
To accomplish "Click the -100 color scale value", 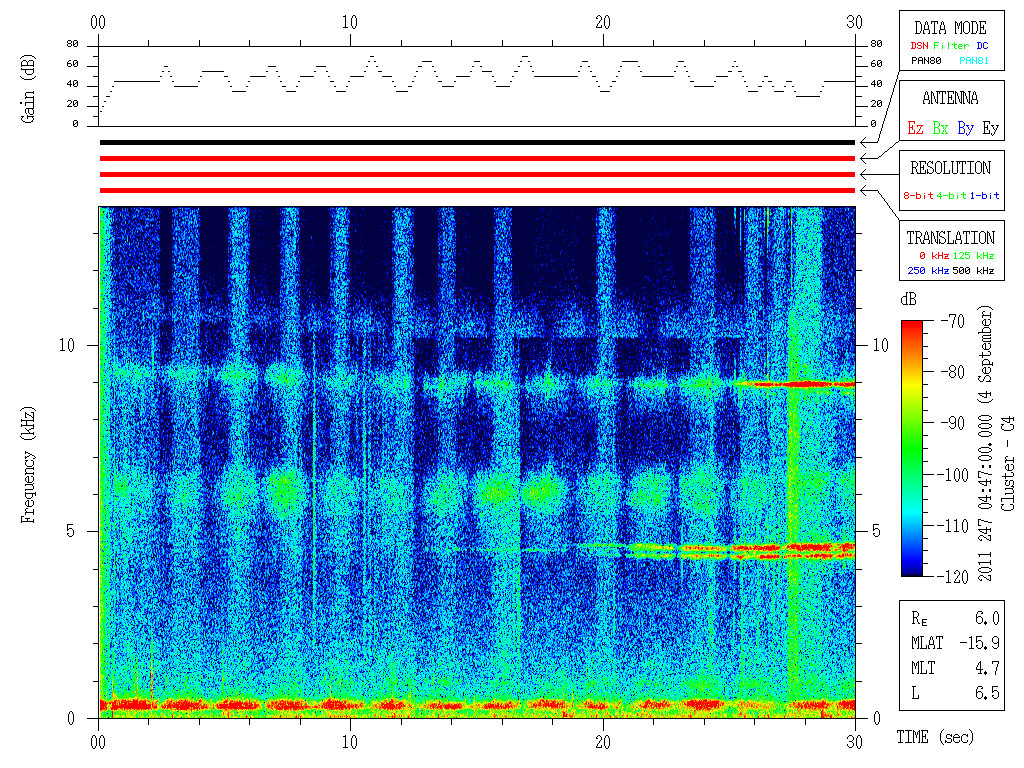I will click(952, 475).
